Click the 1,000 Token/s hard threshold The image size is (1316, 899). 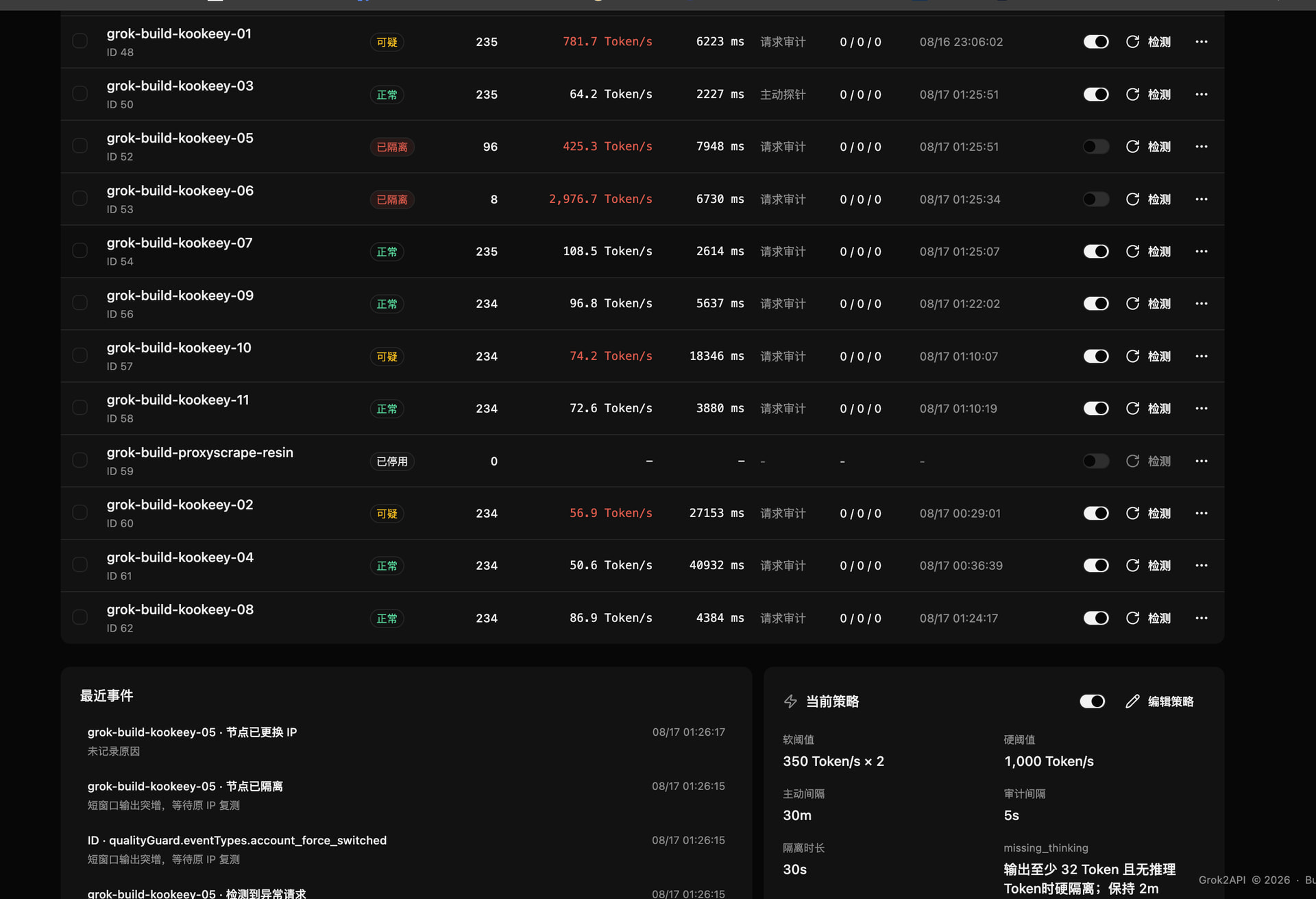pyautogui.click(x=1049, y=761)
